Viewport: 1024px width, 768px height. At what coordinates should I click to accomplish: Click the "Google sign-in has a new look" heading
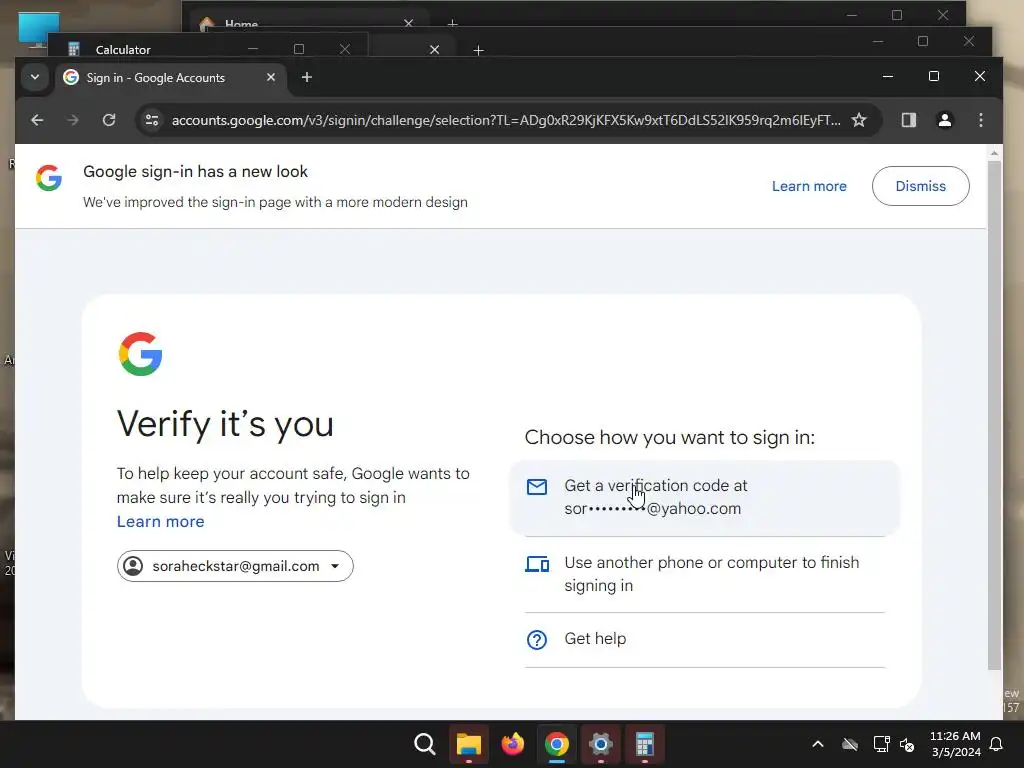point(195,172)
